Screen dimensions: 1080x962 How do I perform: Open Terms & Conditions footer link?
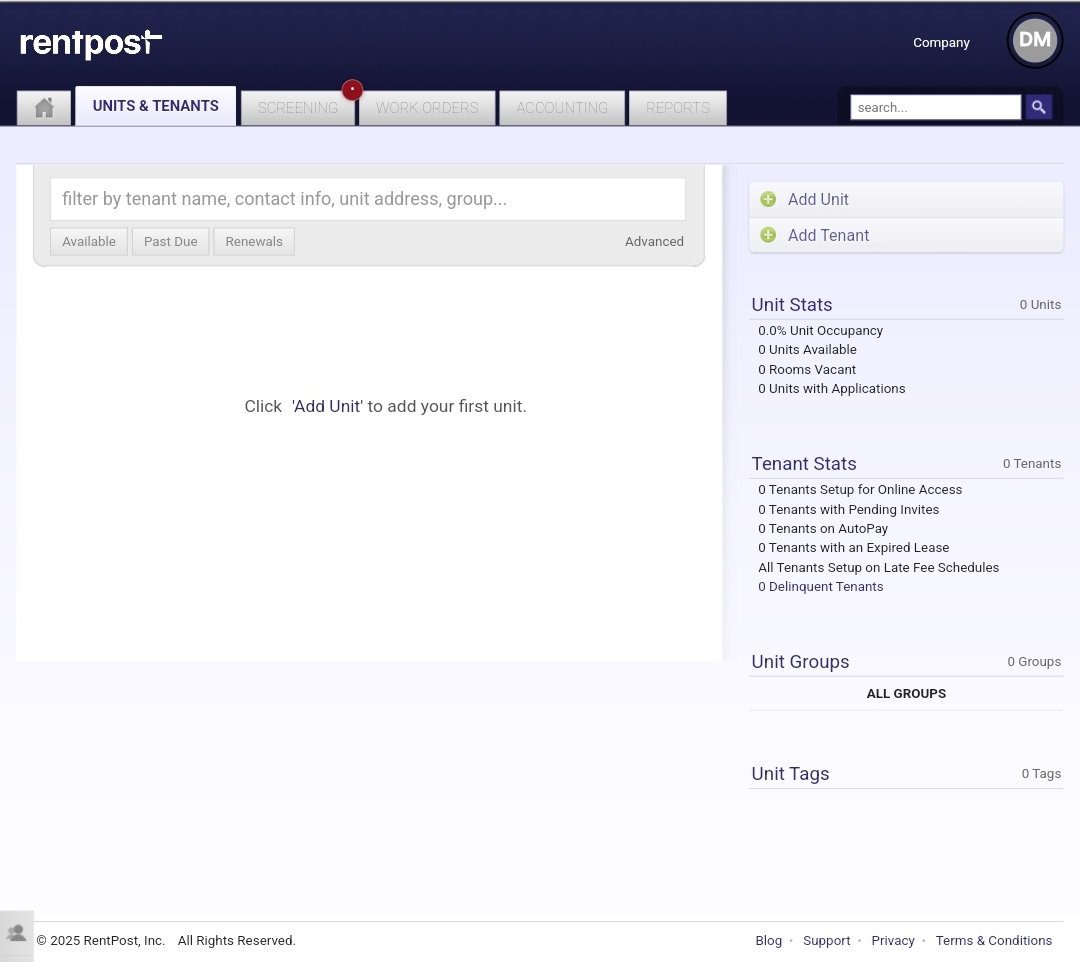coord(993,941)
